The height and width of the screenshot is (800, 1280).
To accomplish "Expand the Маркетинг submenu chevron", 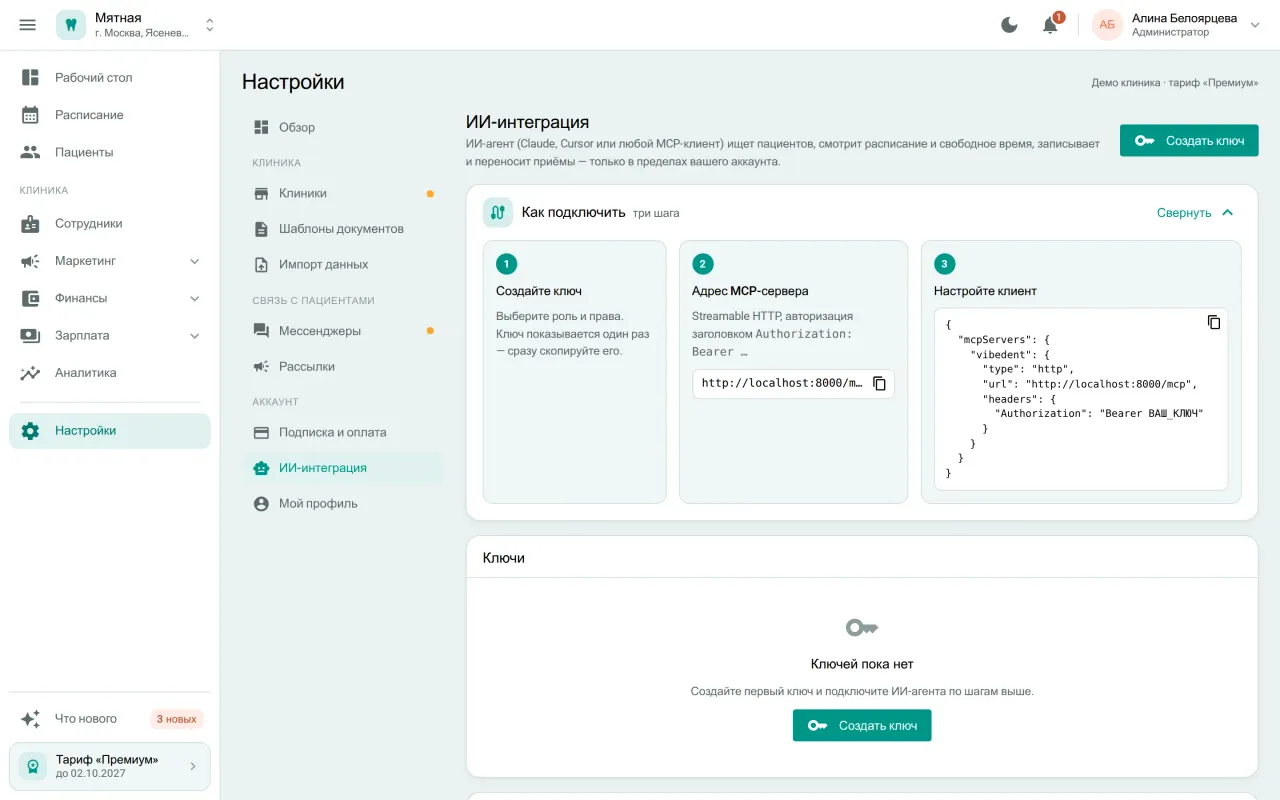I will pos(195,261).
